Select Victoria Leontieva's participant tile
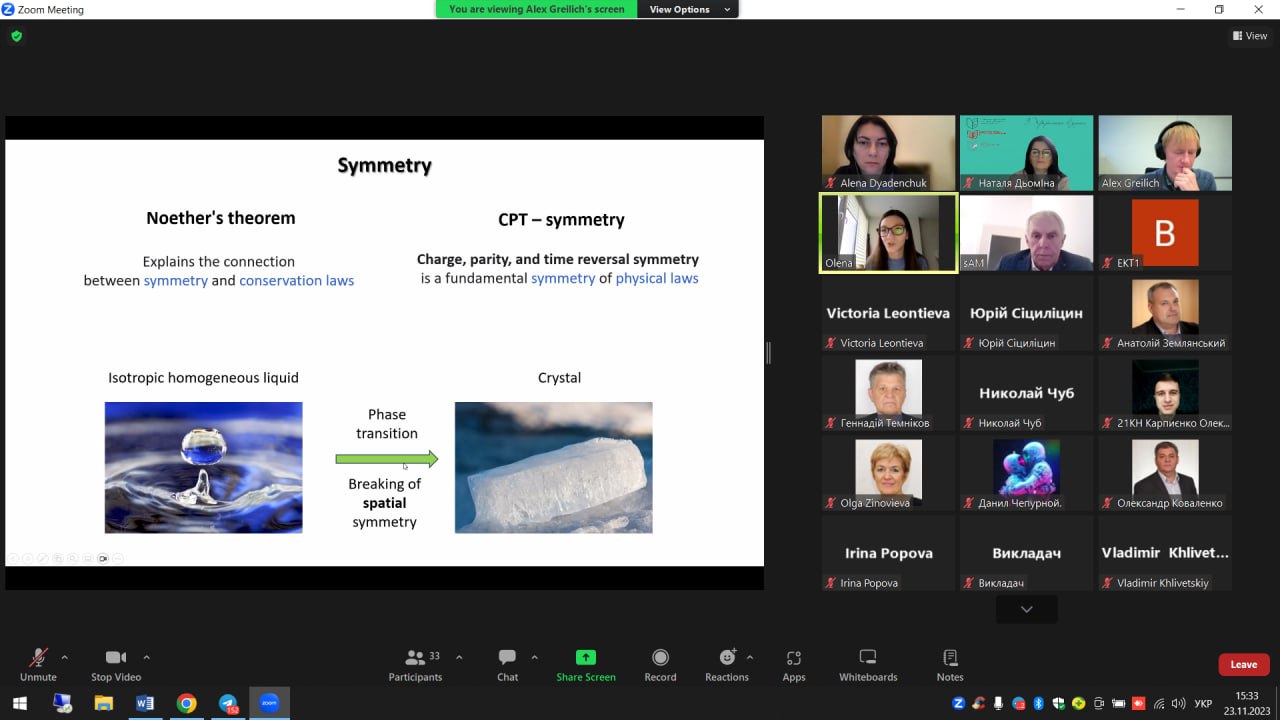The height and width of the screenshot is (720, 1280). click(888, 313)
